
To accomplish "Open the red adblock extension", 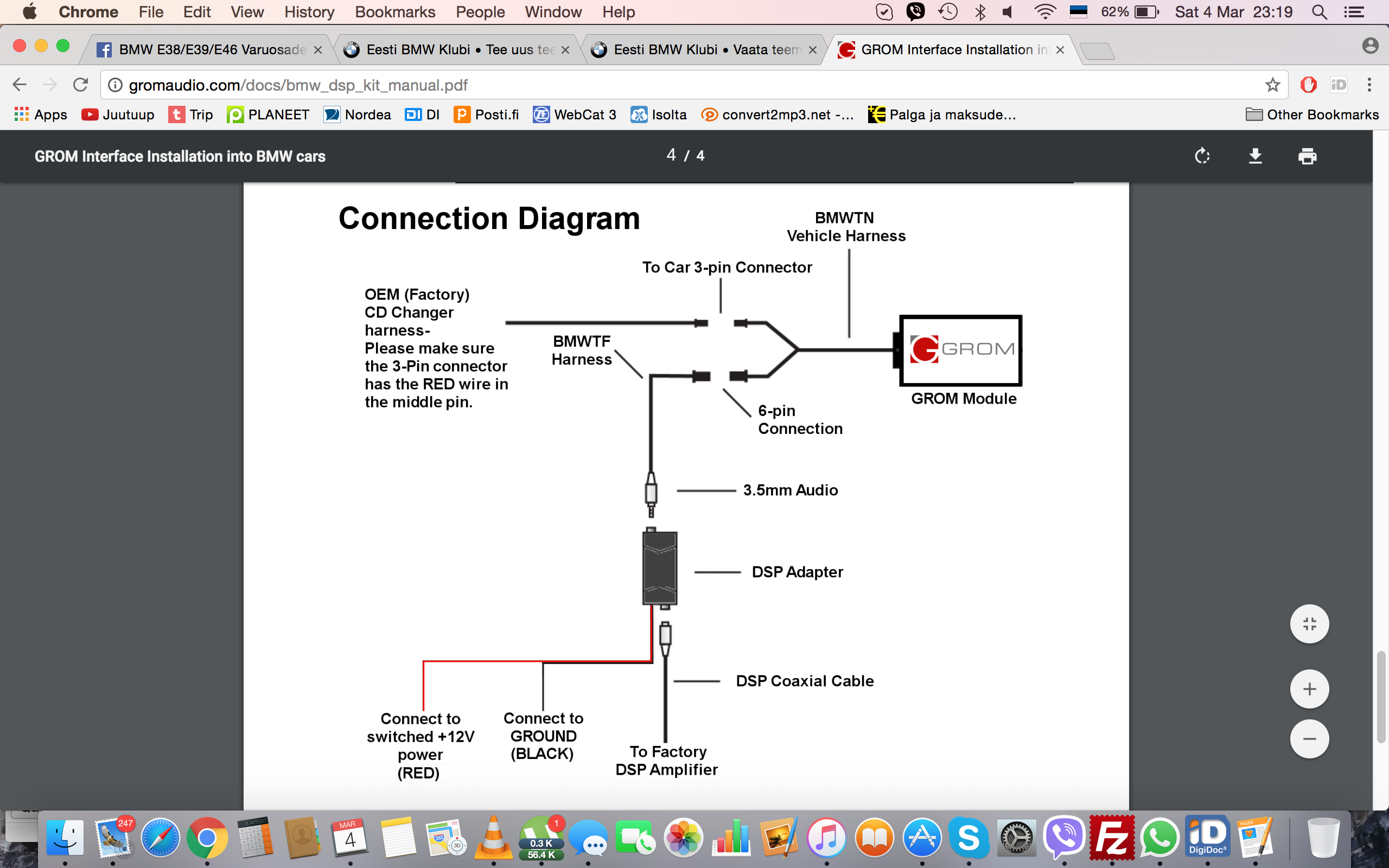I will pos(1309,85).
